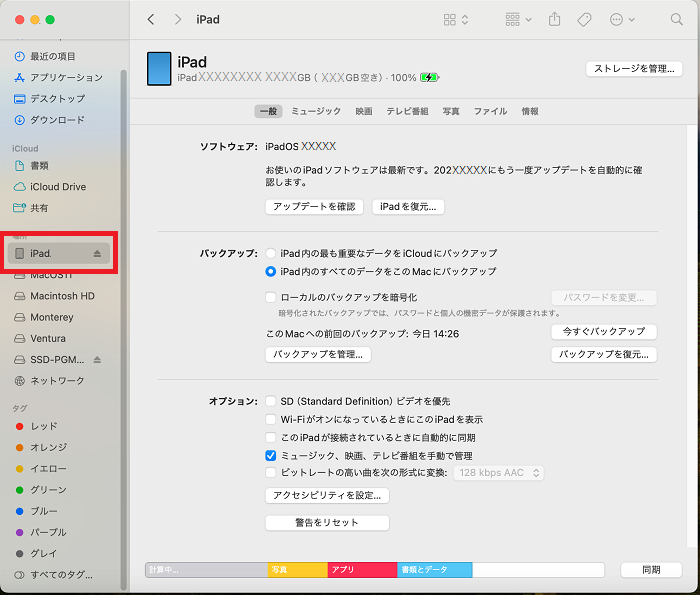Select the イエロー tag
The width and height of the screenshot is (700, 595).
(x=41, y=469)
